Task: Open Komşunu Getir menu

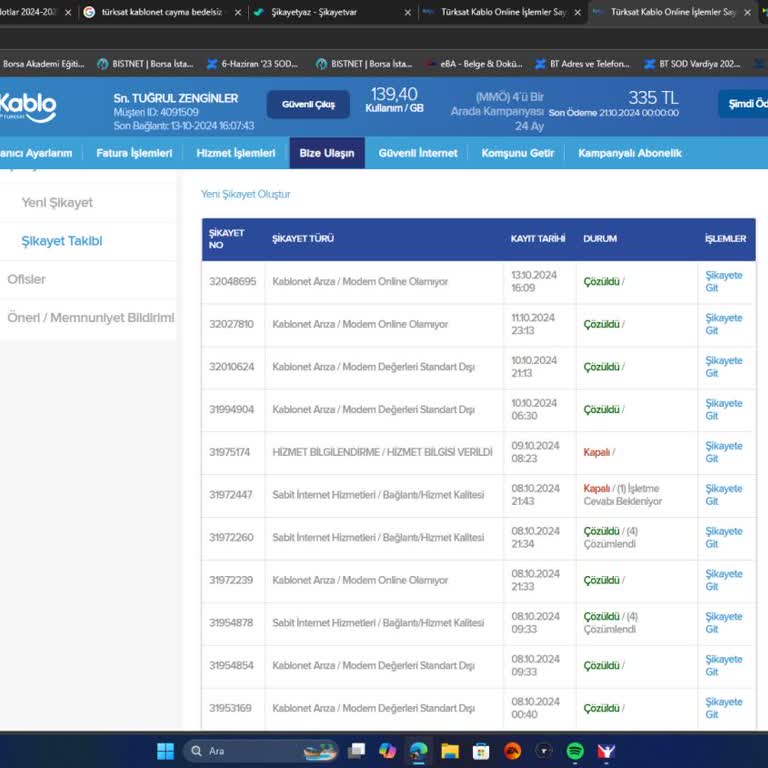Action: (517, 153)
